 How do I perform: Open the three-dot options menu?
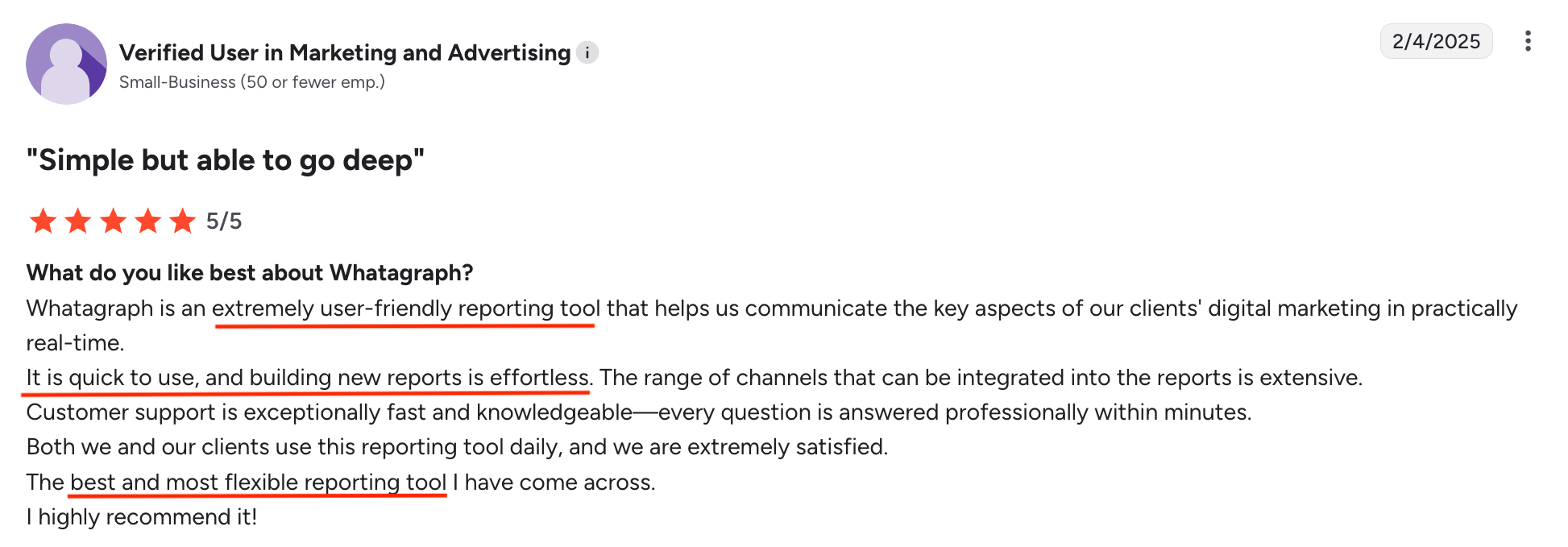[1529, 42]
